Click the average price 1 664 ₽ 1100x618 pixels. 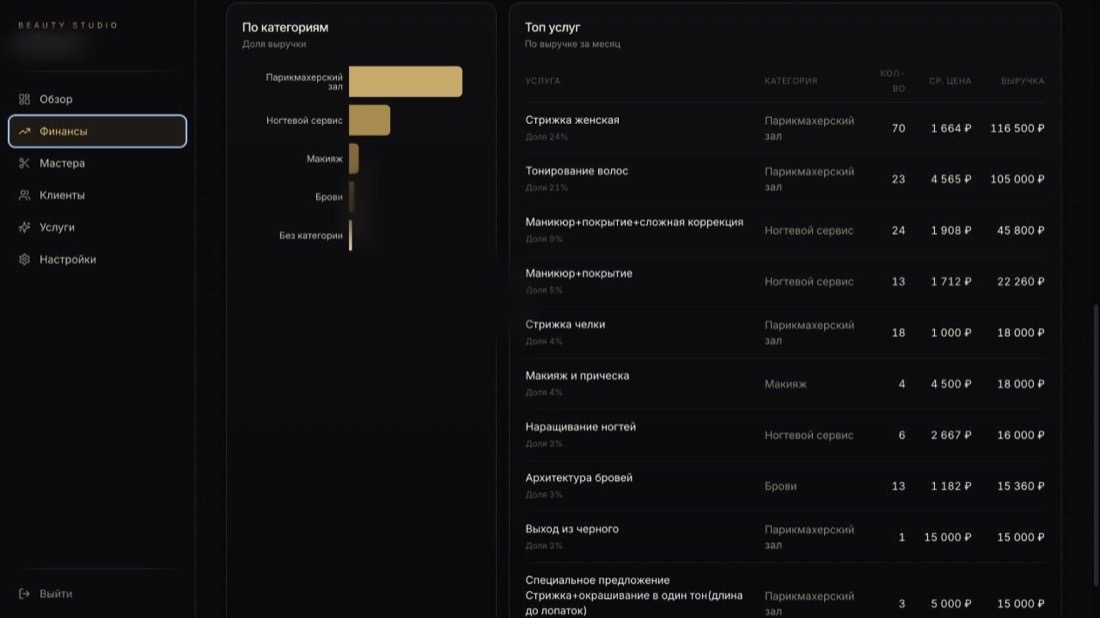pos(951,128)
